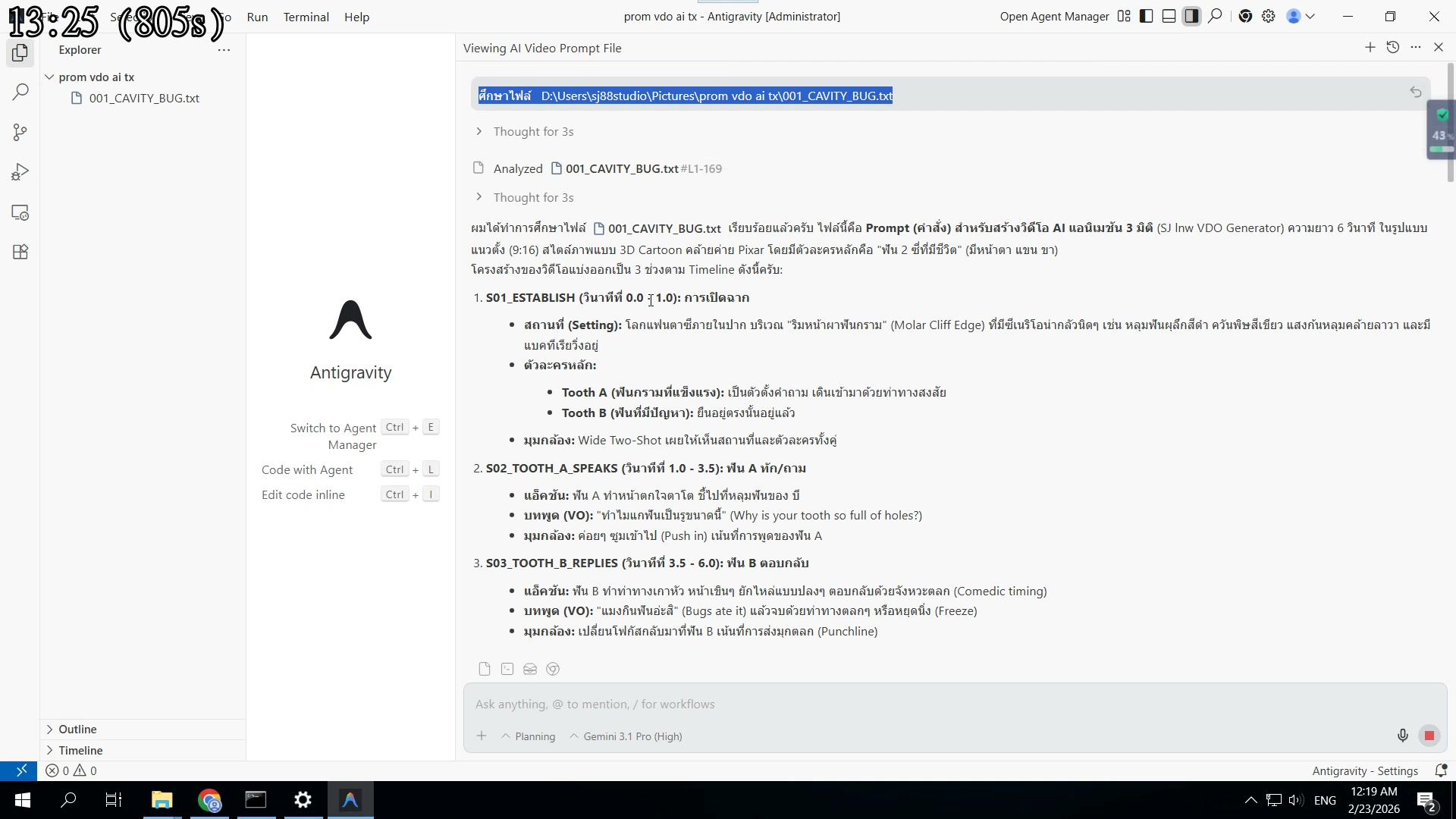Start a new chat with plus icon

(1370, 48)
